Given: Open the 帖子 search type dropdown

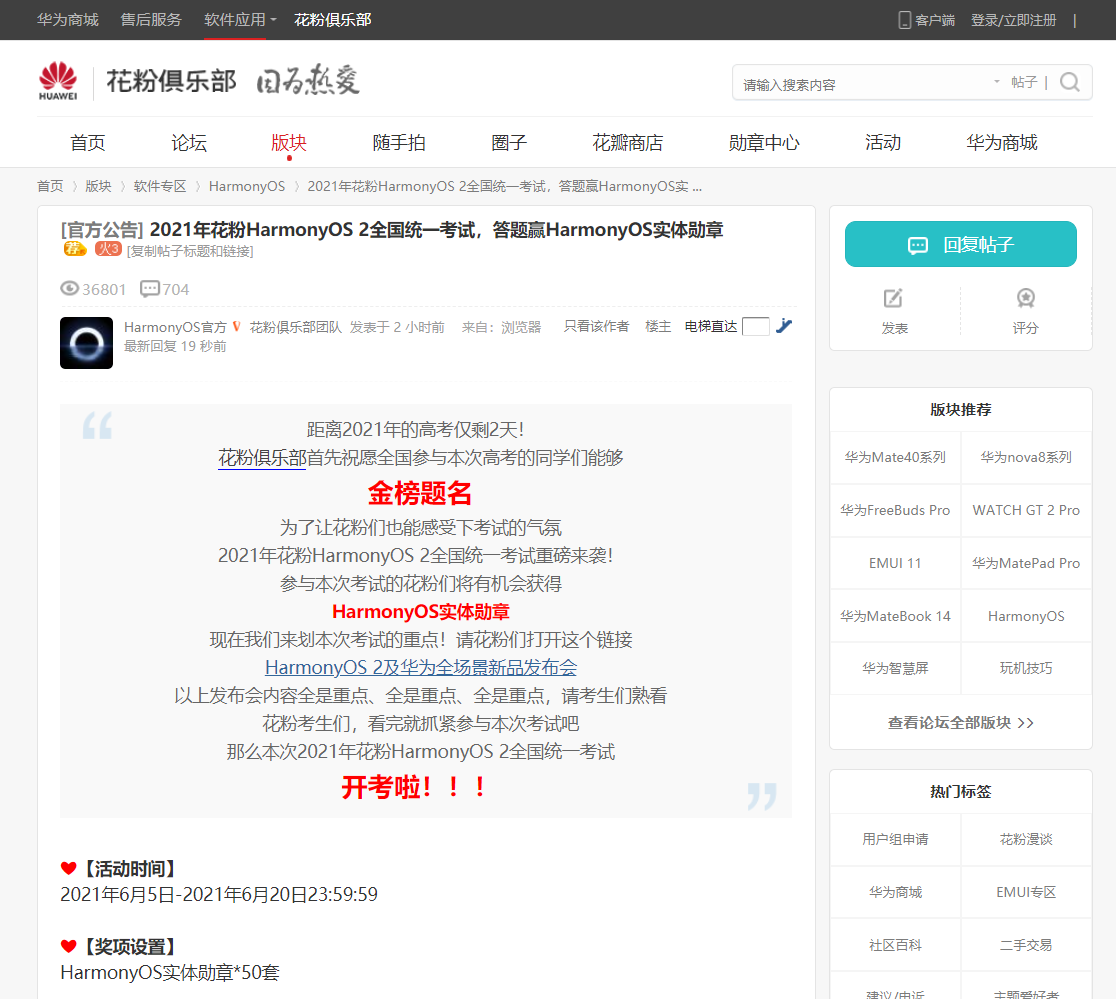Looking at the screenshot, I should (1016, 83).
